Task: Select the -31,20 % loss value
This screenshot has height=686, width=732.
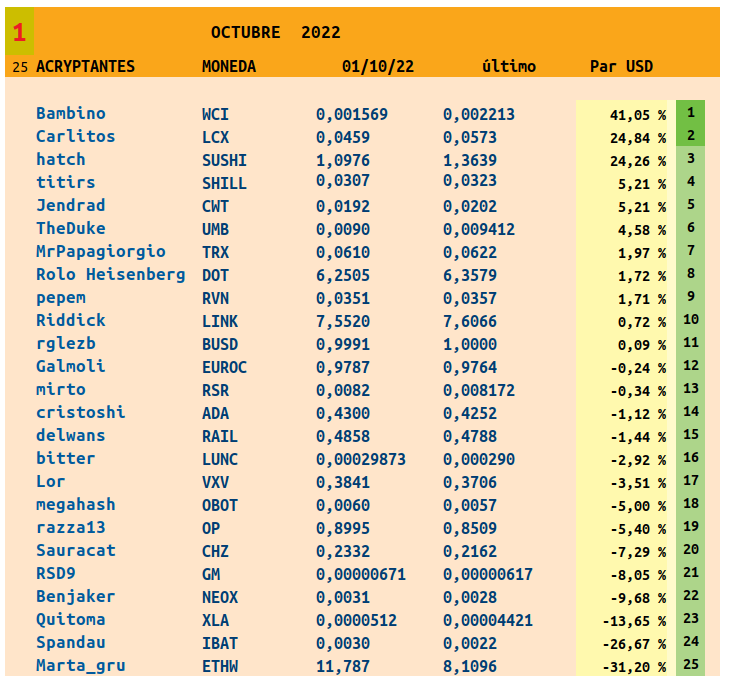Action: click(634, 667)
